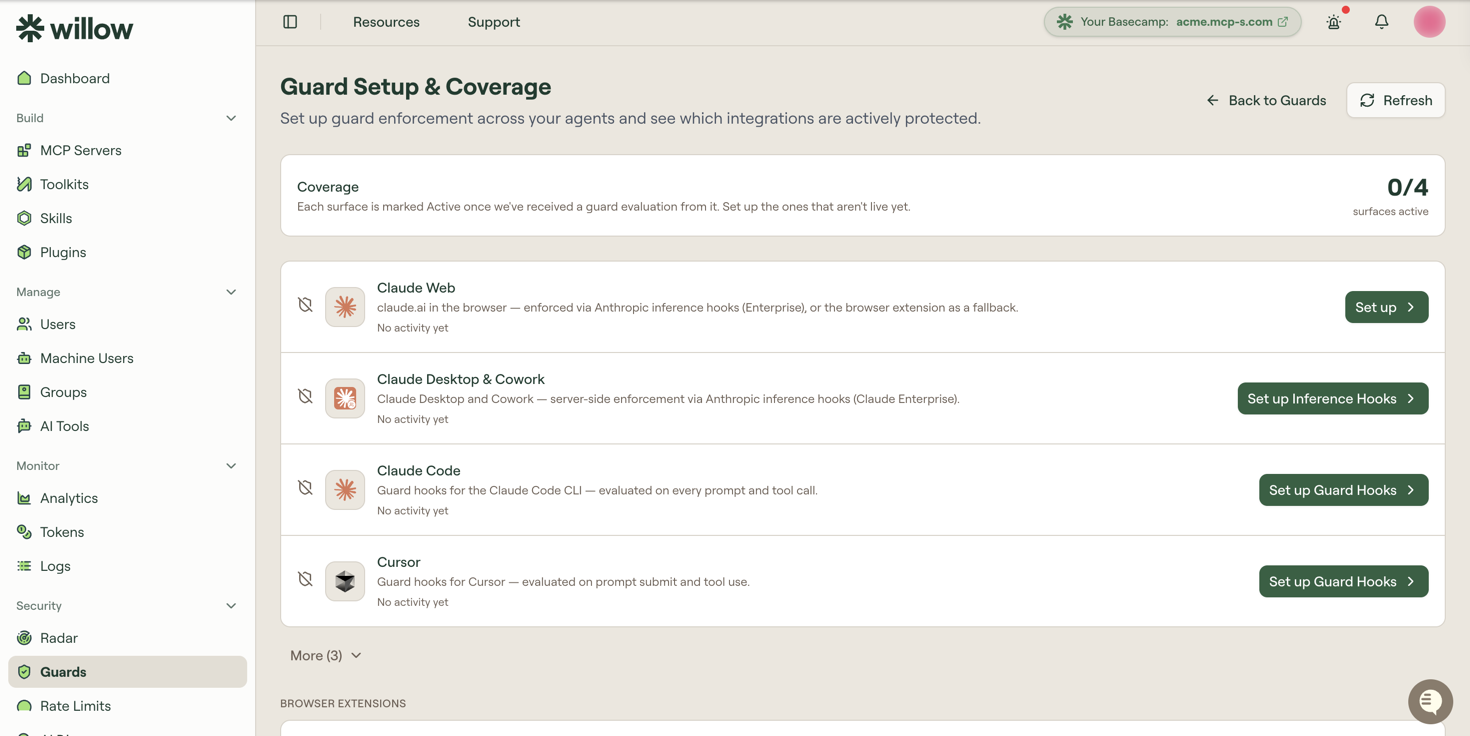Click the Guards shield icon in sidebar
The width and height of the screenshot is (1470, 736).
(24, 672)
